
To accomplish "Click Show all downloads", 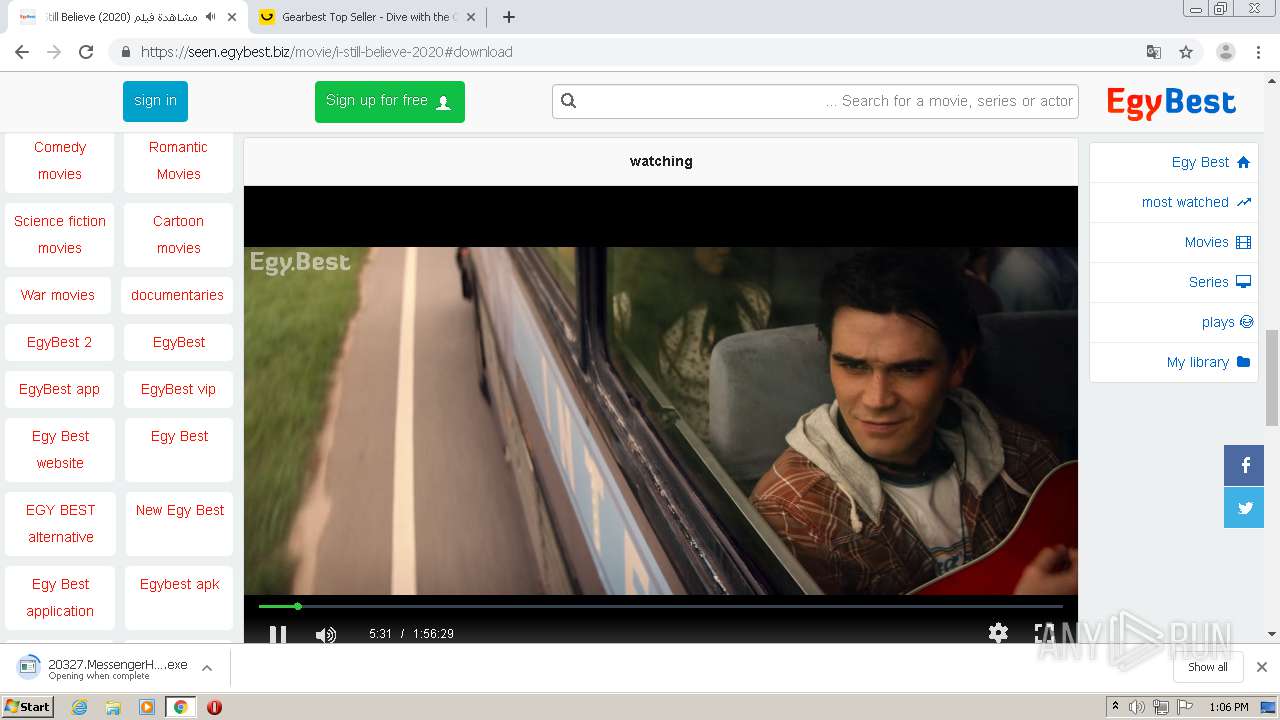I will [1208, 667].
